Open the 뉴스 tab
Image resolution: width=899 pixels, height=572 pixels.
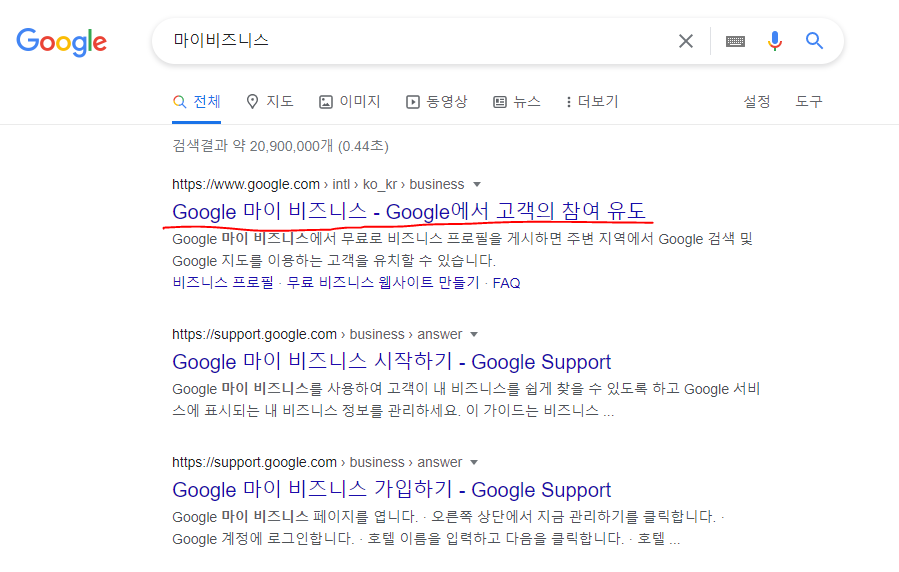(x=517, y=102)
